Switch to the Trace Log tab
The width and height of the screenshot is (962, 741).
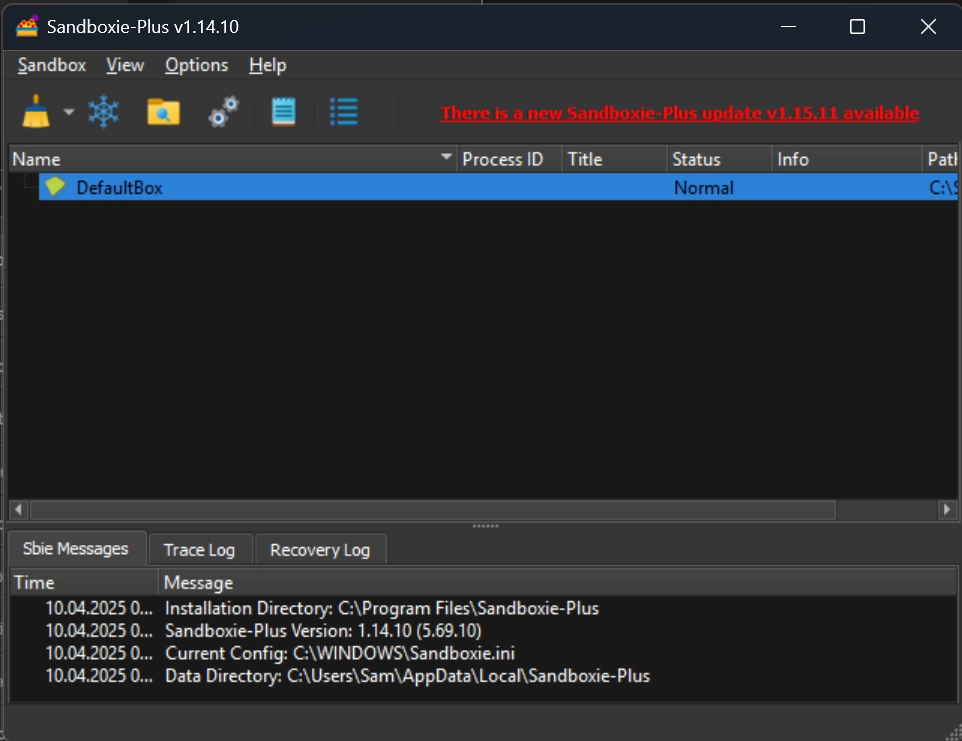point(199,550)
